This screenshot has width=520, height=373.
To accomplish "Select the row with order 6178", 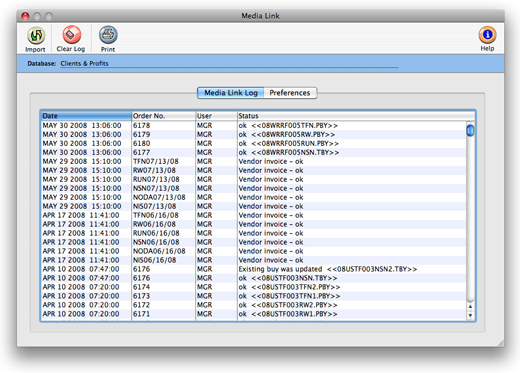I will (x=253, y=126).
